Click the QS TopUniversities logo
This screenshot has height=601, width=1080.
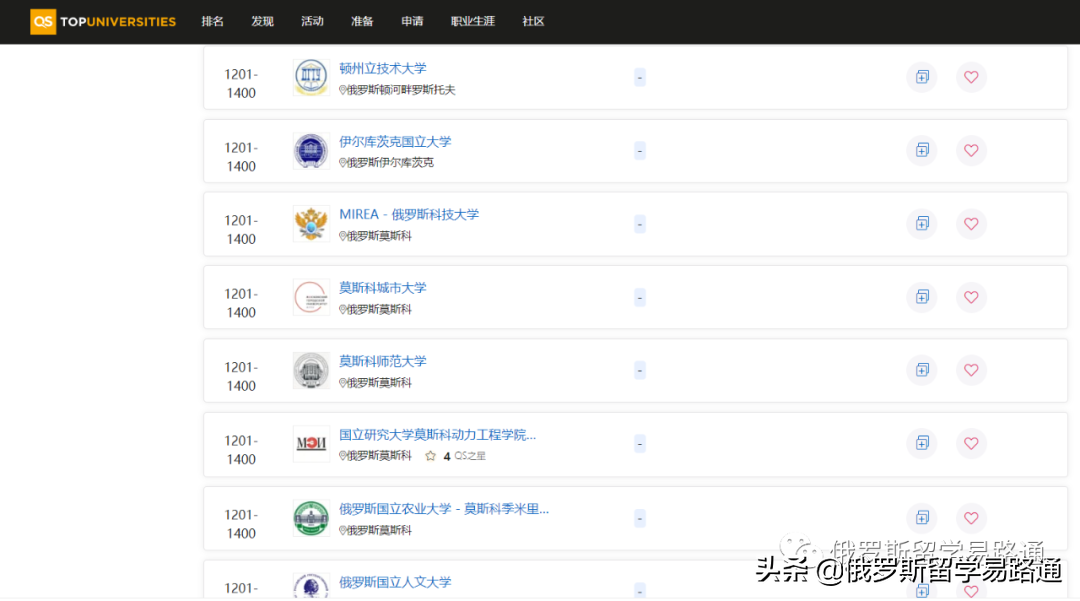point(103,21)
